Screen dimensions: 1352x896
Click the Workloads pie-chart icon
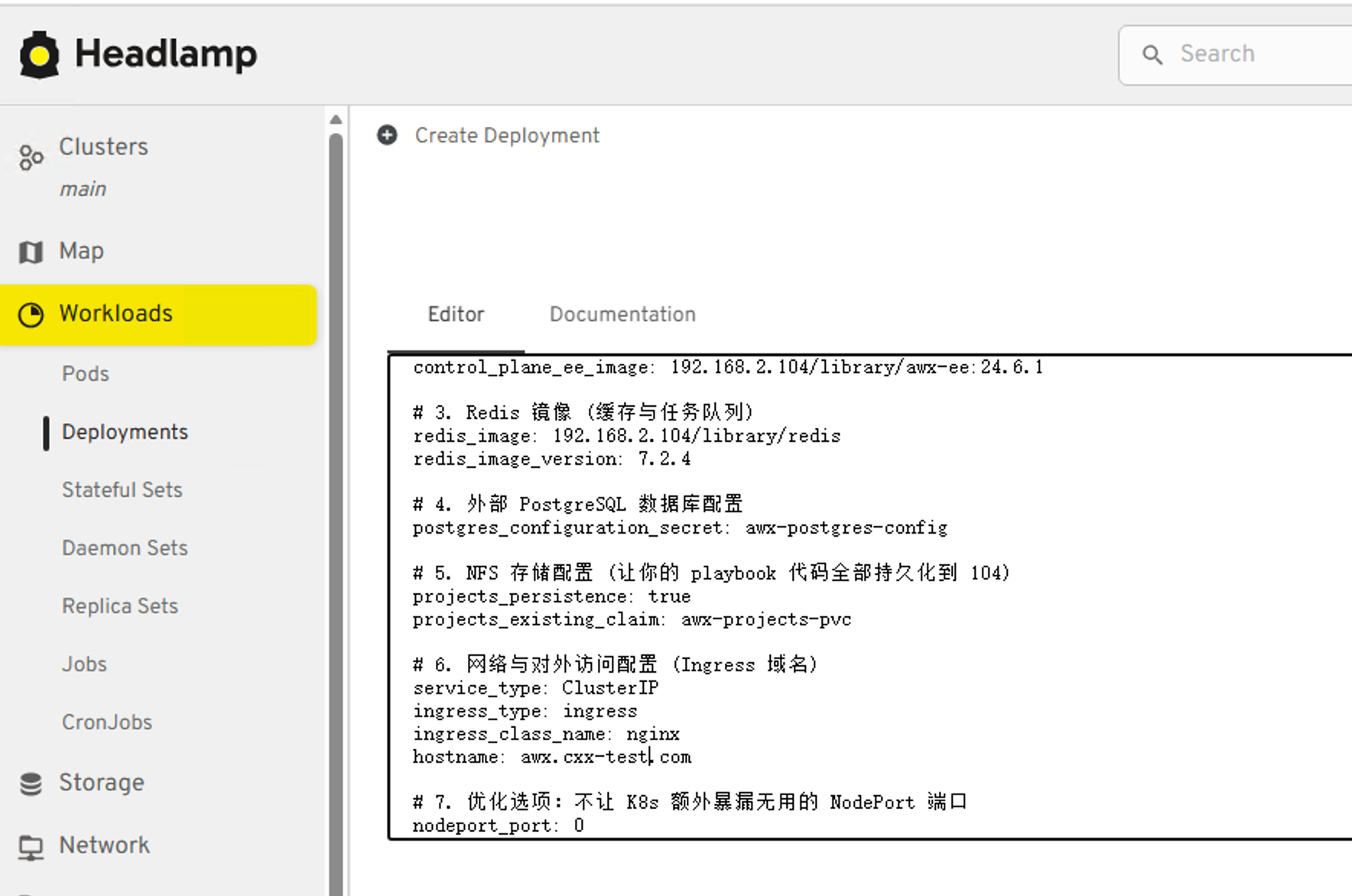coord(31,314)
